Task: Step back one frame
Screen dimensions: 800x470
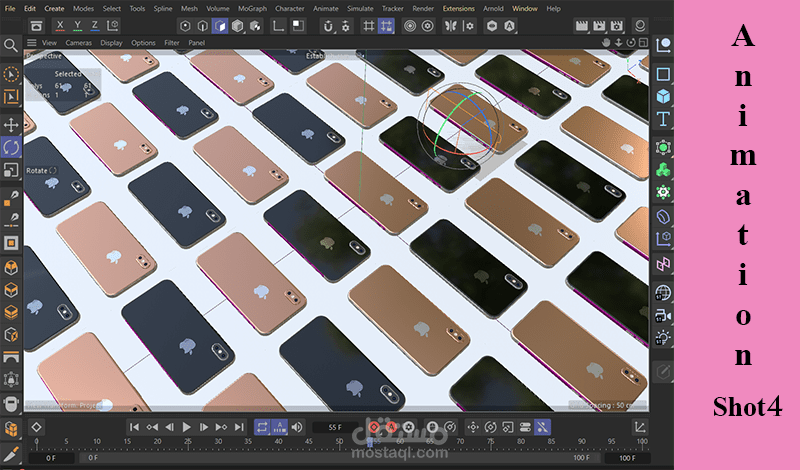Action: (169, 427)
